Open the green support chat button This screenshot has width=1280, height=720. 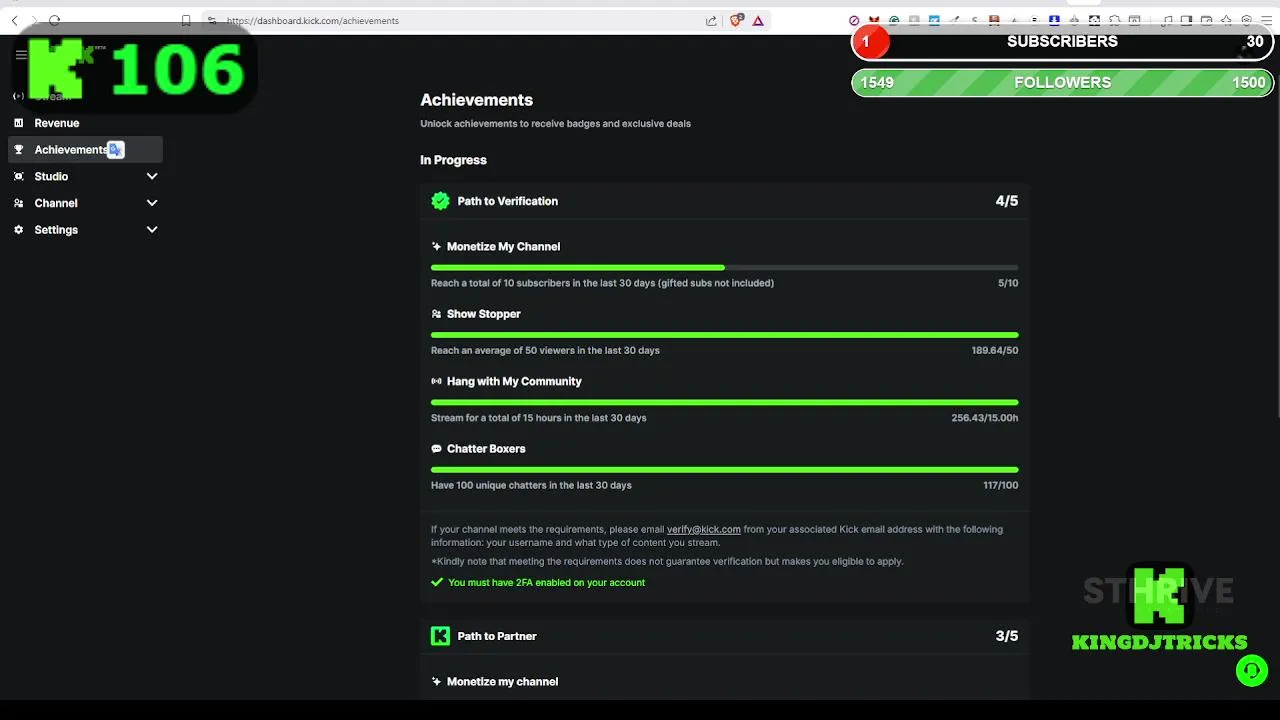pos(1251,670)
